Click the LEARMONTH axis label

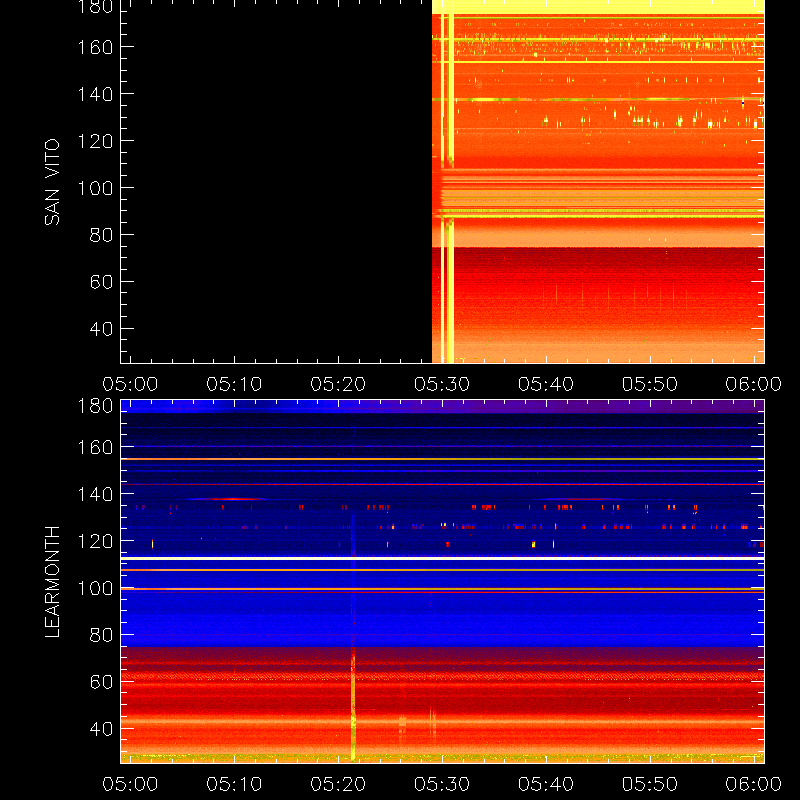tap(52, 581)
